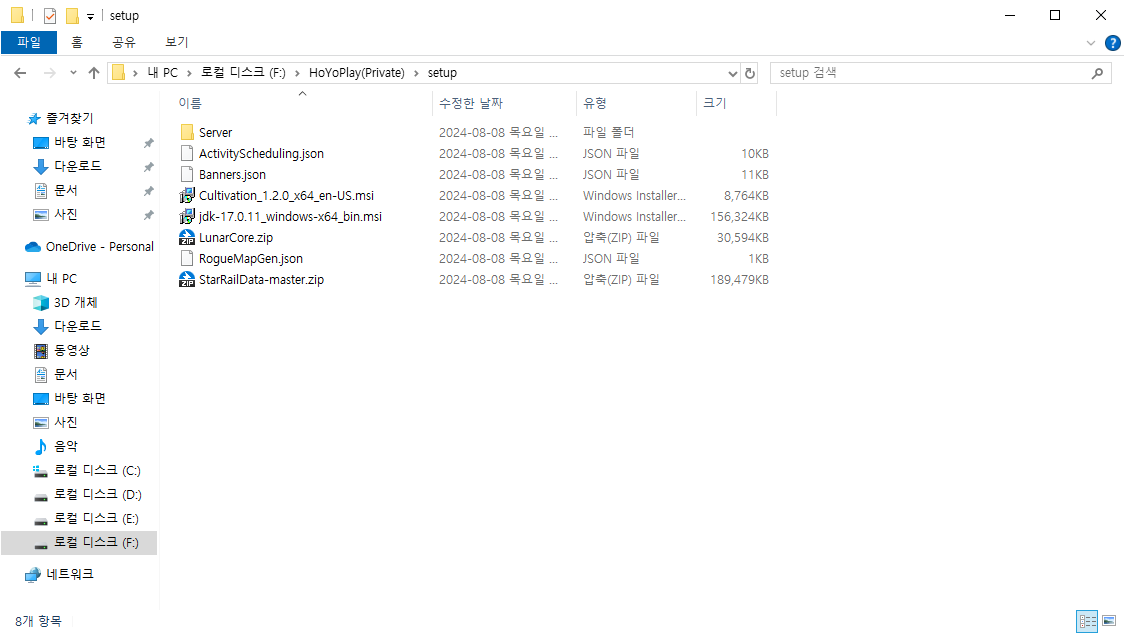Viewport: 1125px width, 634px height.
Task: Open 3D 개체 in navigation pane
Action: pyautogui.click(x=66, y=303)
